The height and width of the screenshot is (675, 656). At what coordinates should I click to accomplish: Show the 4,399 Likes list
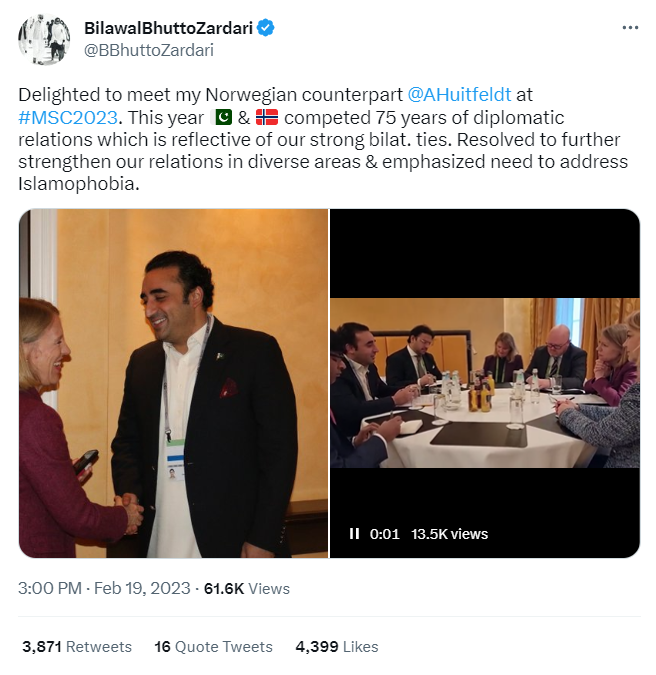coord(337,647)
